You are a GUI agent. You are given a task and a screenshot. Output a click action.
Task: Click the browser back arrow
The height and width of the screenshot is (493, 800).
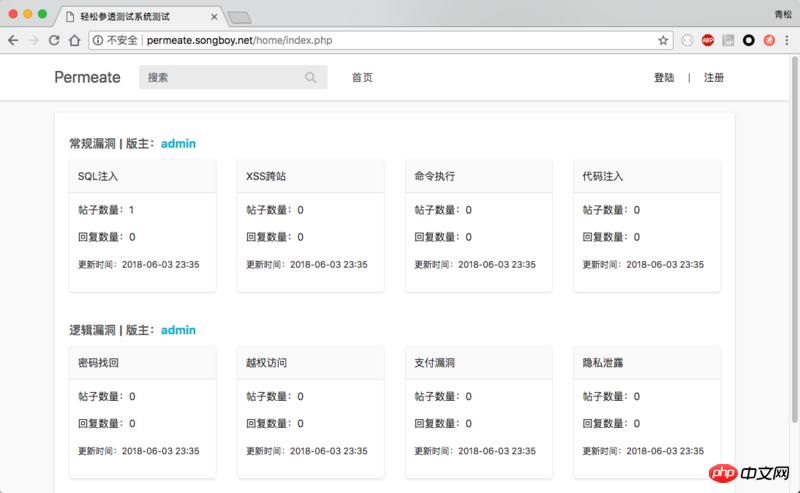pos(13,40)
